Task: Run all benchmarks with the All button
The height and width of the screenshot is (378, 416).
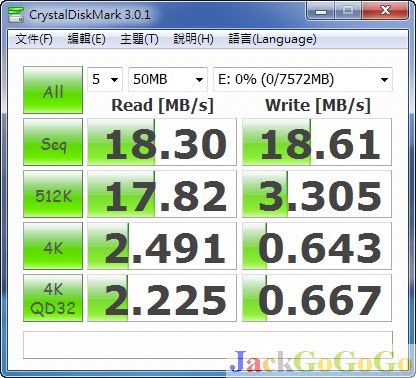Action: pyautogui.click(x=53, y=90)
